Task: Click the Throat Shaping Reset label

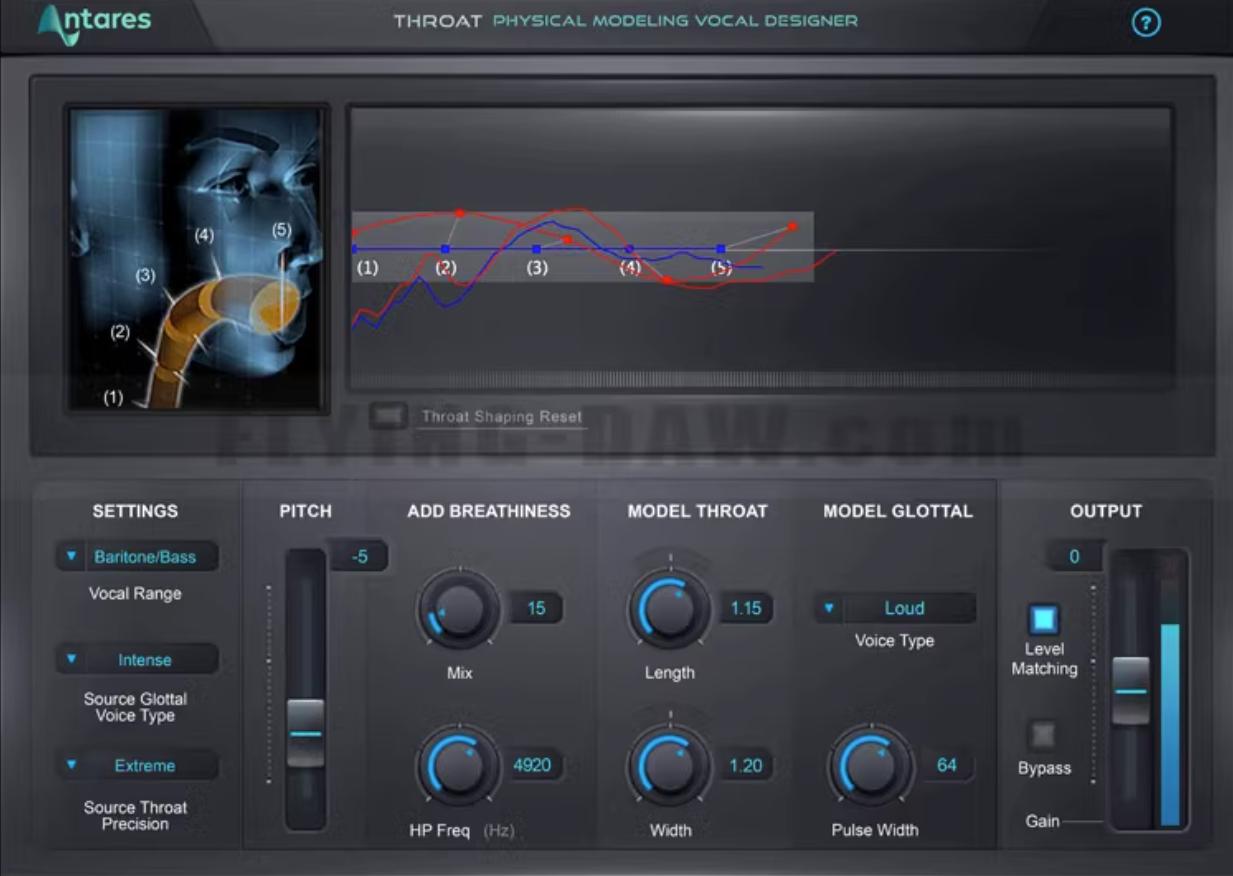Action: 503,416
